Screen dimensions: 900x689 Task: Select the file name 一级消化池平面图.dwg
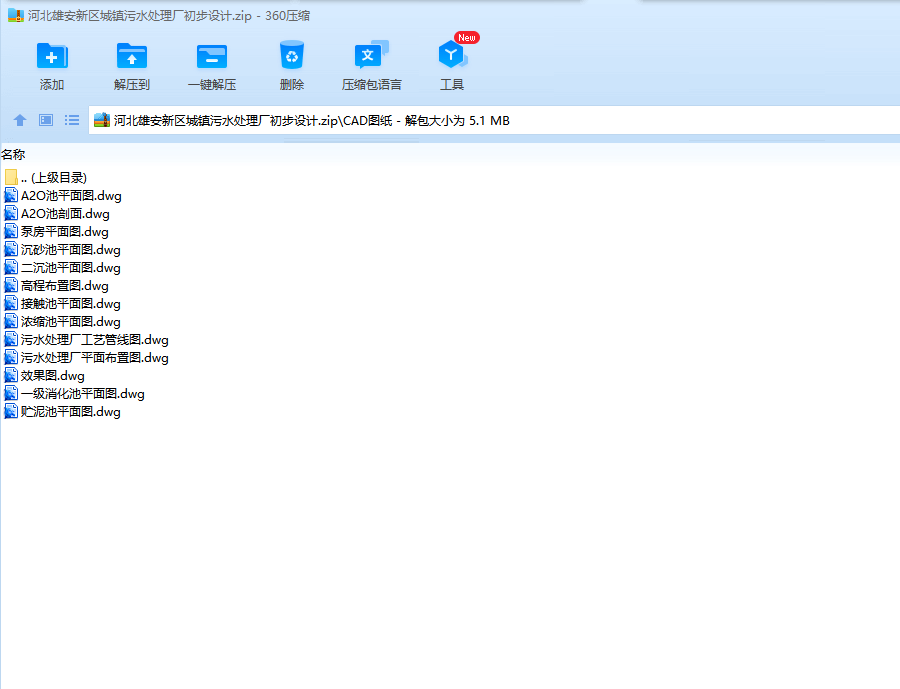click(83, 394)
